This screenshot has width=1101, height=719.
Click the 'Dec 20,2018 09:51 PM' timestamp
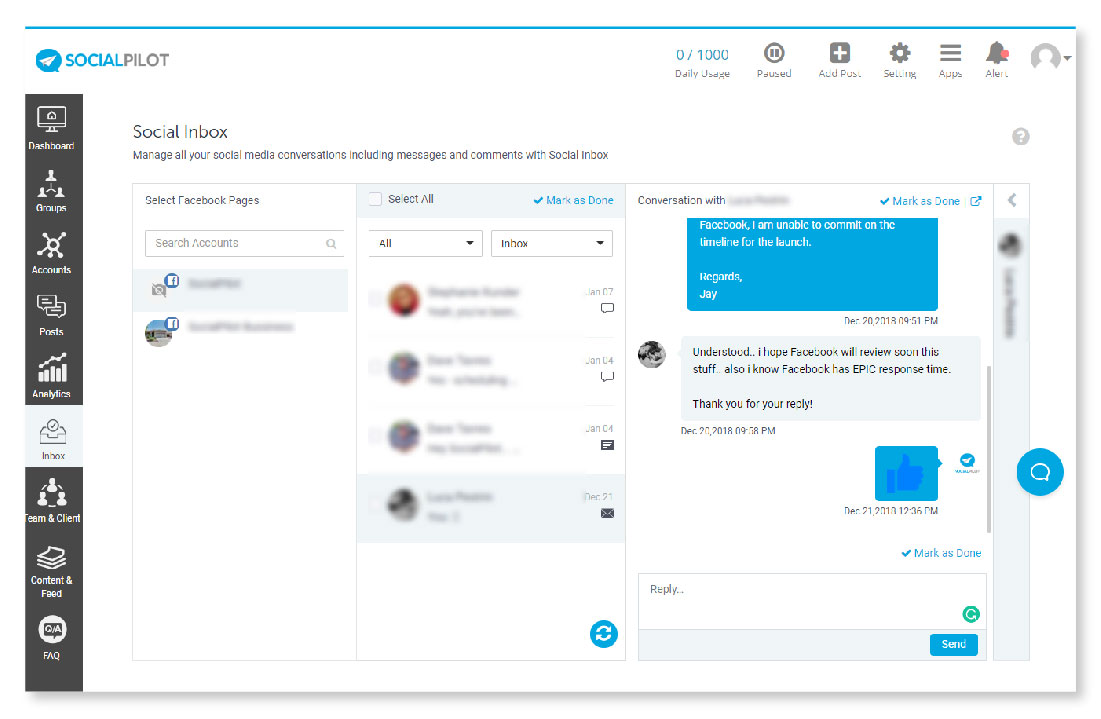890,321
